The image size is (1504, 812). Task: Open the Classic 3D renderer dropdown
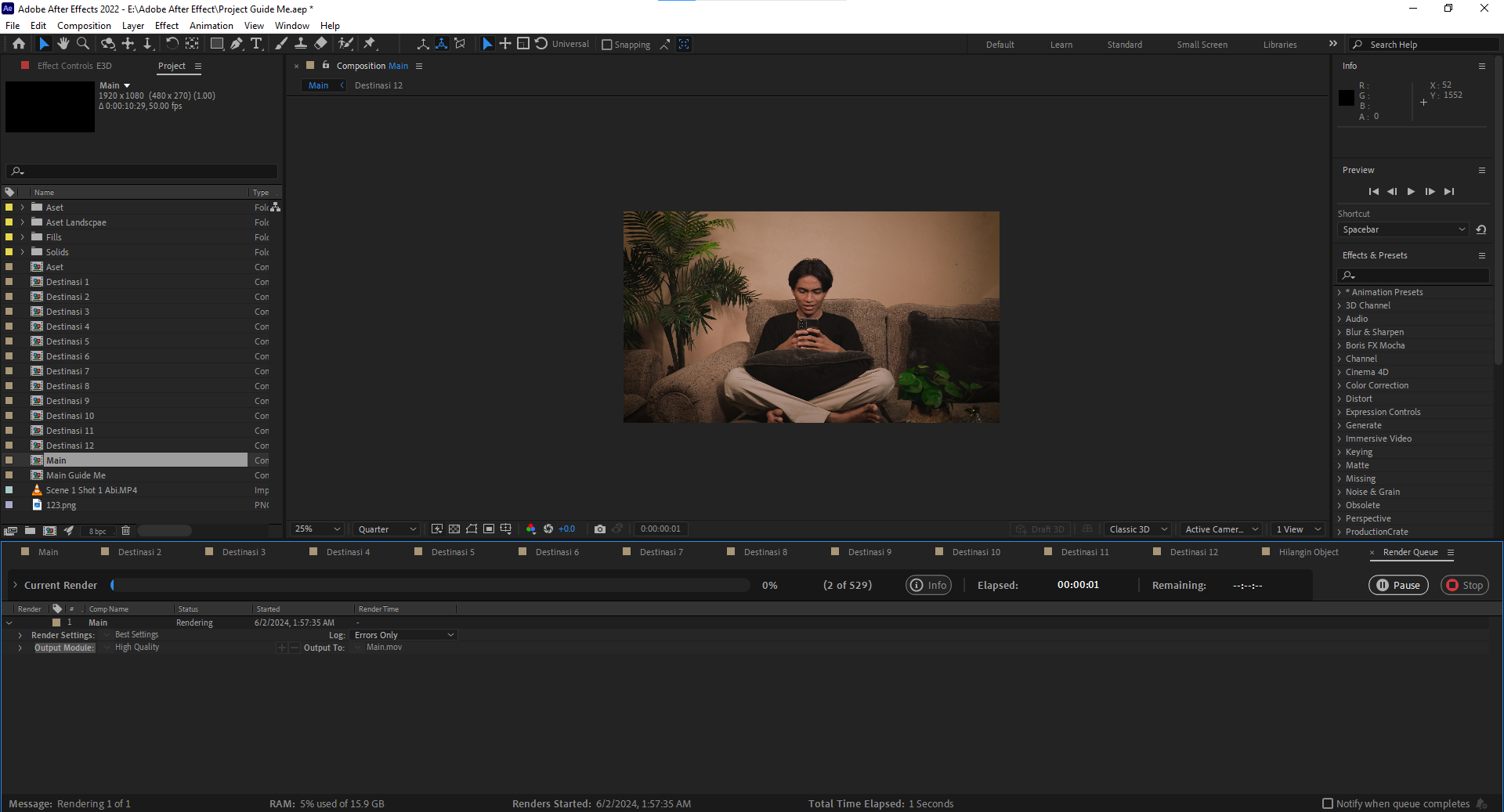click(1138, 529)
